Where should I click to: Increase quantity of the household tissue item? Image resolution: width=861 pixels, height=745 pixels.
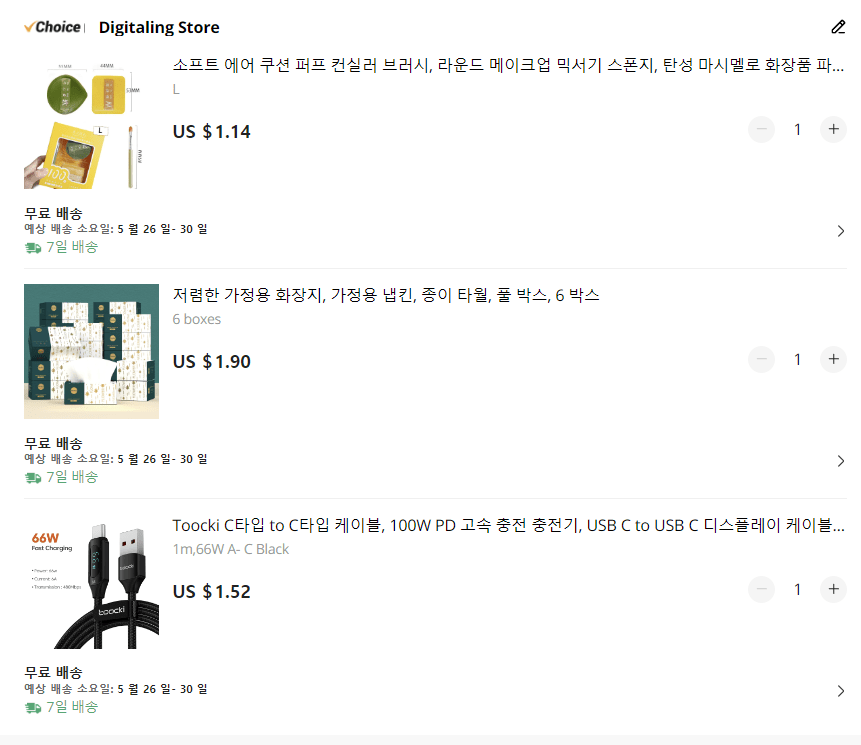pos(833,359)
